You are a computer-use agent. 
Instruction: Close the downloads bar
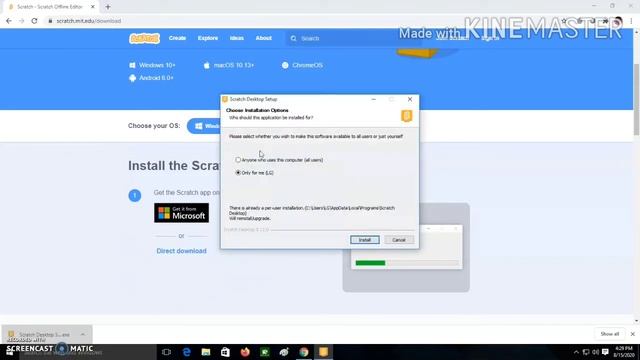point(633,334)
